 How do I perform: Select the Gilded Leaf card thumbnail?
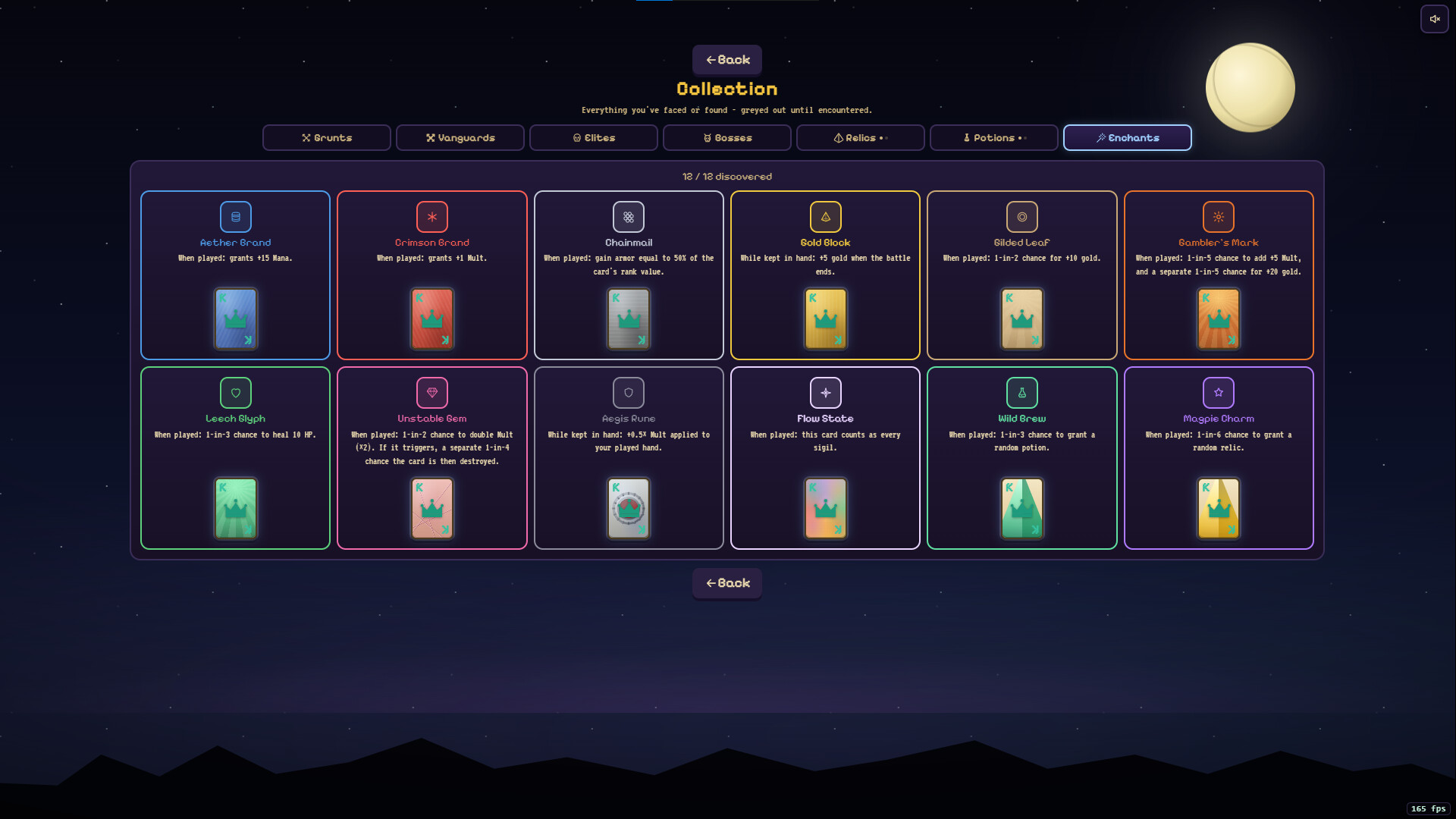pyautogui.click(x=1022, y=318)
